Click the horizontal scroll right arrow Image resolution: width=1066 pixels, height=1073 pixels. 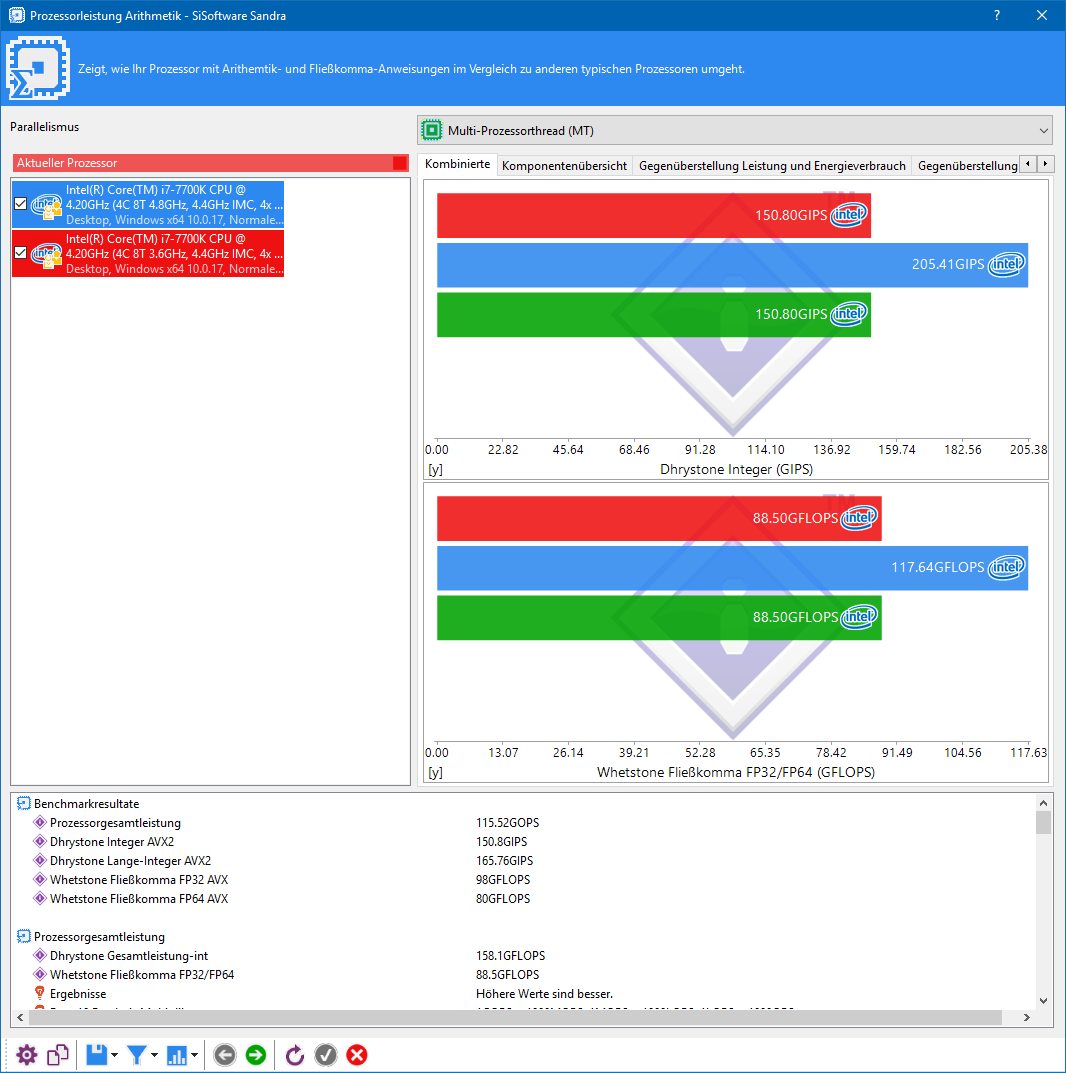1026,1018
